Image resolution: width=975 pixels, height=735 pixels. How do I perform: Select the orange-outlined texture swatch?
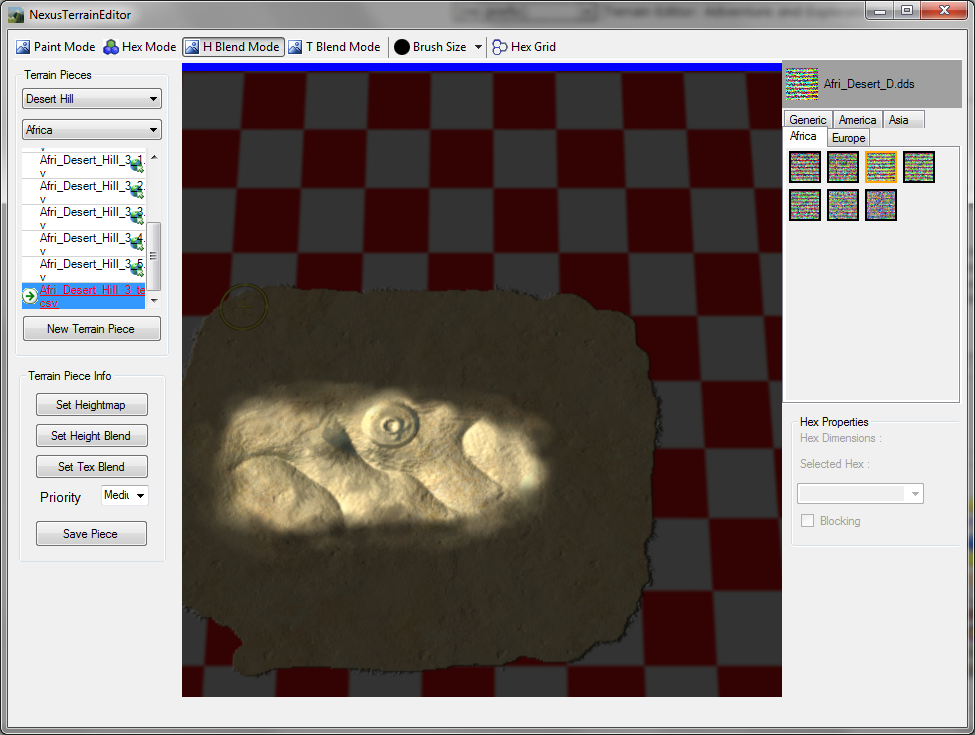tap(881, 167)
